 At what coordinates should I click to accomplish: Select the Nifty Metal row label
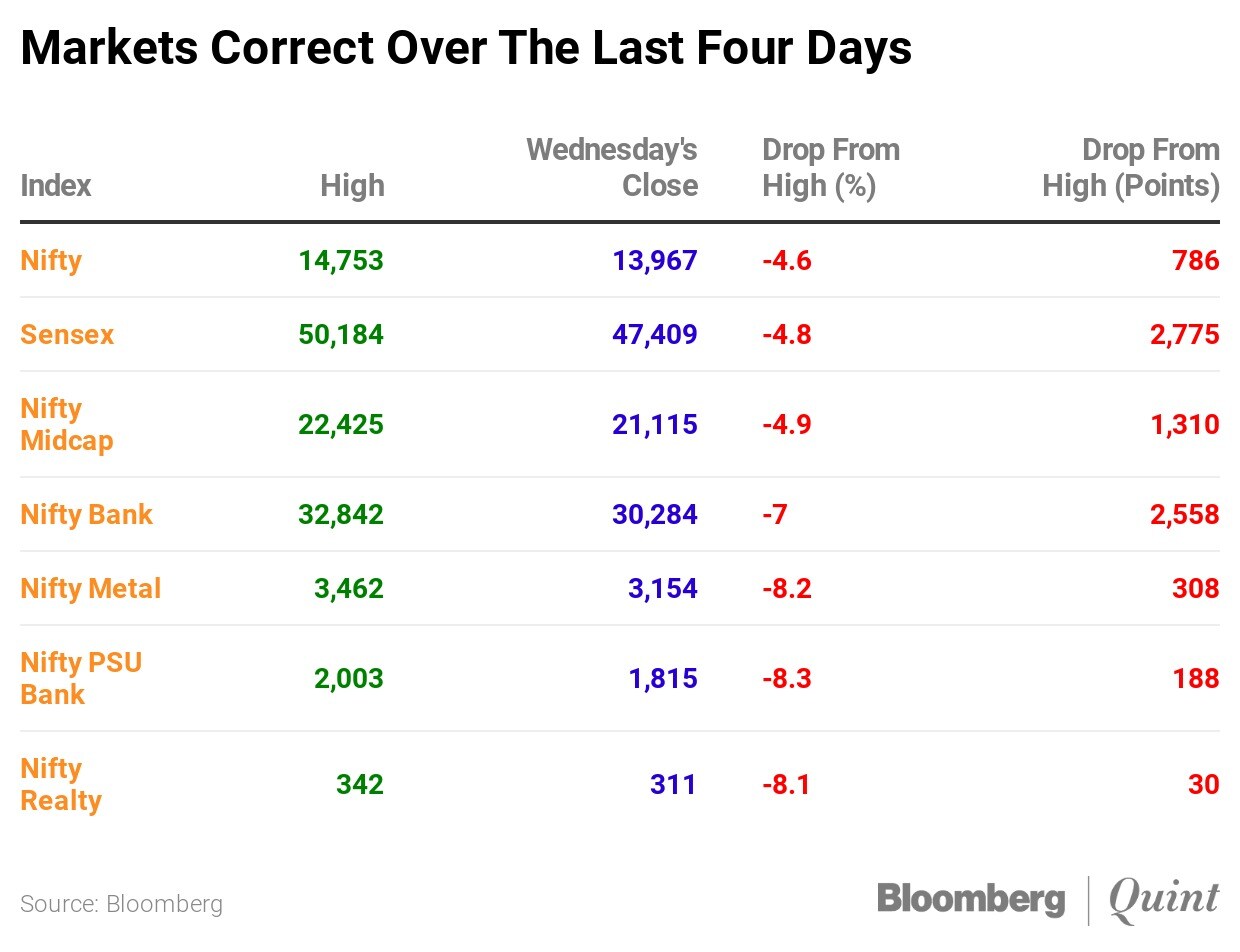90,588
